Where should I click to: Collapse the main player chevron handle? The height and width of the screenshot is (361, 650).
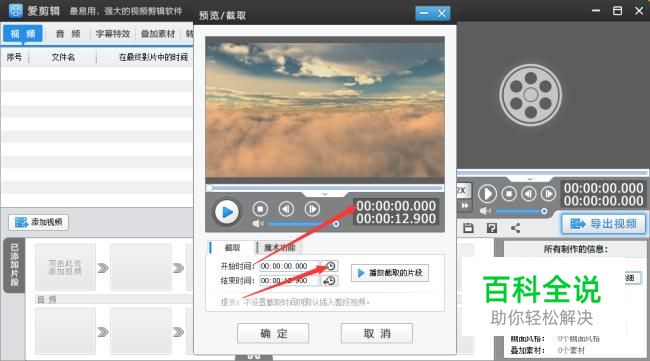coord(530,179)
